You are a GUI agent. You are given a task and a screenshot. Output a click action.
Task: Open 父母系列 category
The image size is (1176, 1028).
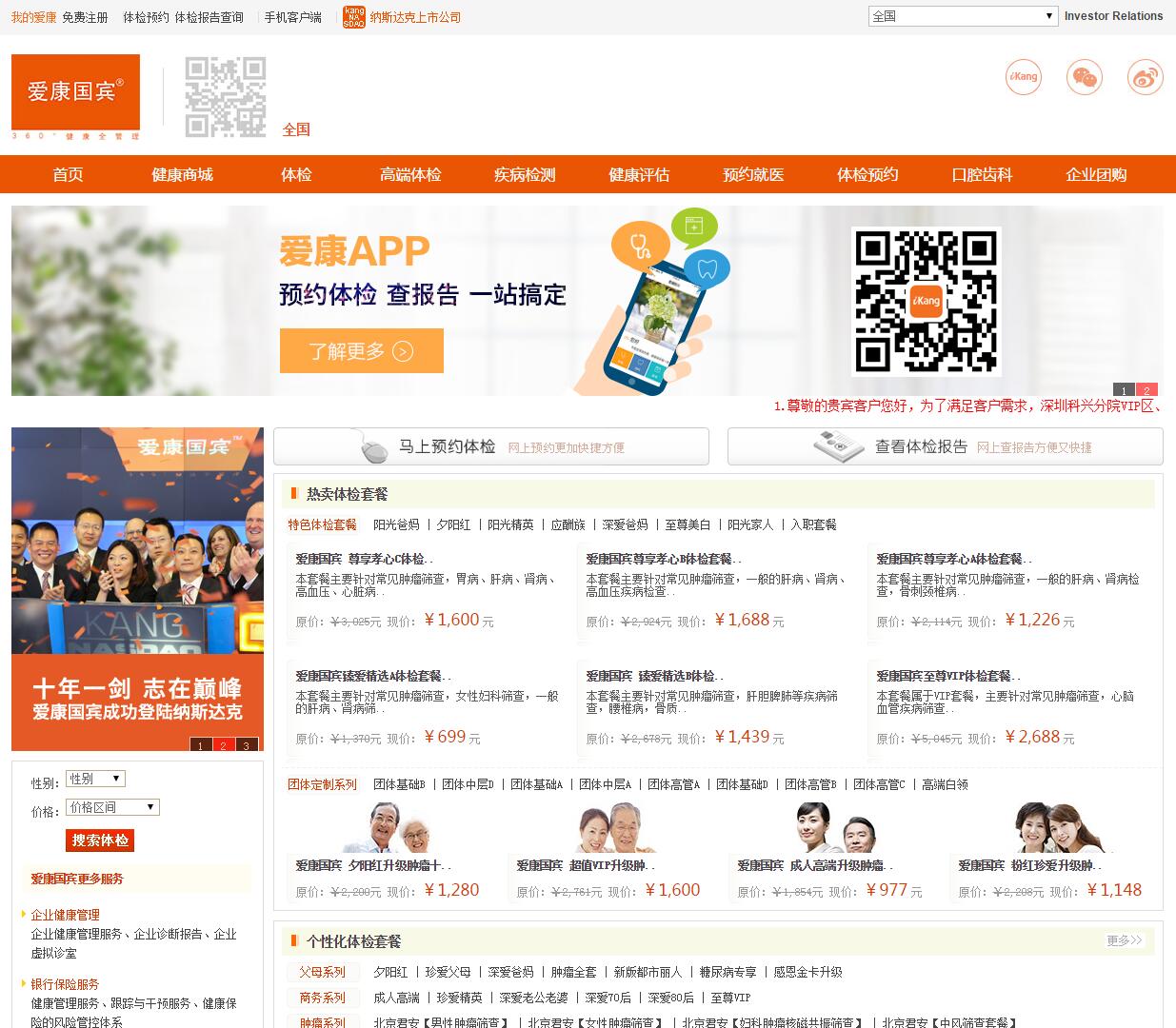point(322,972)
